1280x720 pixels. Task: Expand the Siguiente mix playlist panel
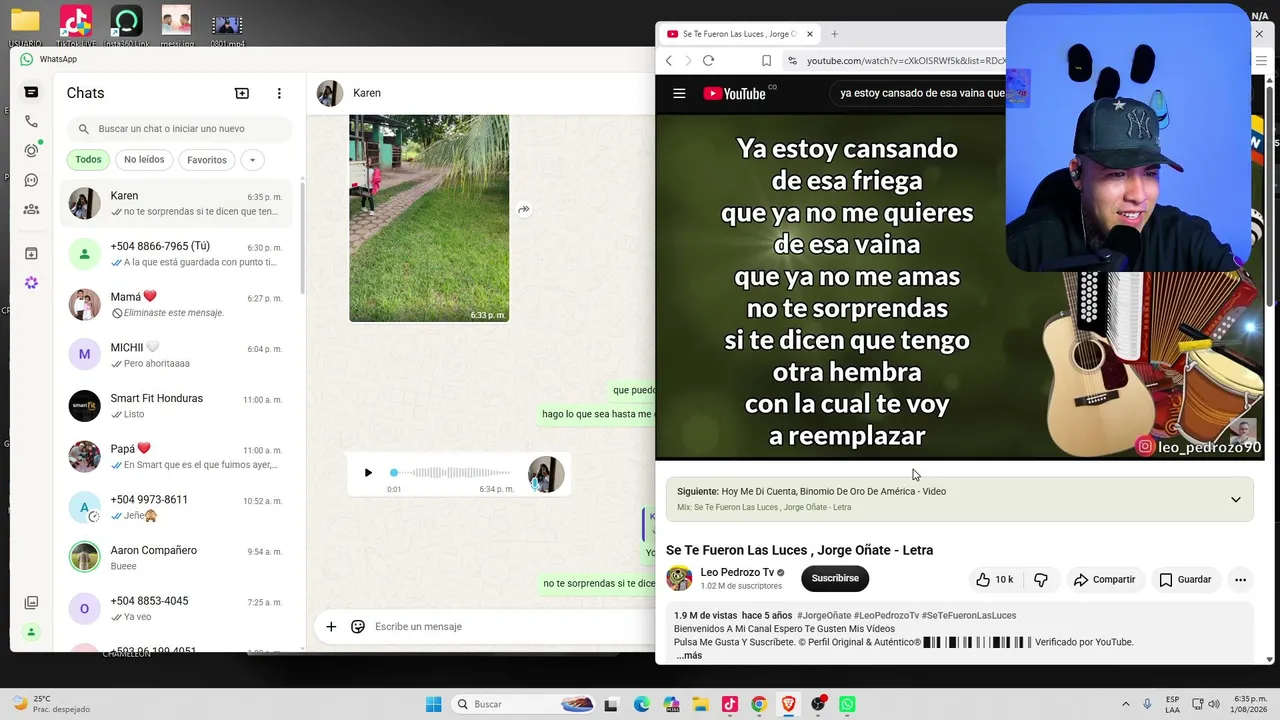coord(1235,499)
